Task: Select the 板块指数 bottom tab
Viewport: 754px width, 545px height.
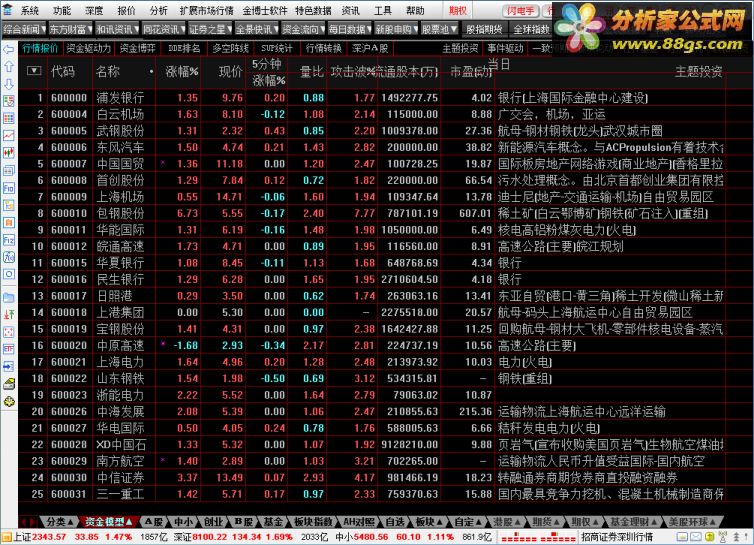Action: [x=313, y=522]
